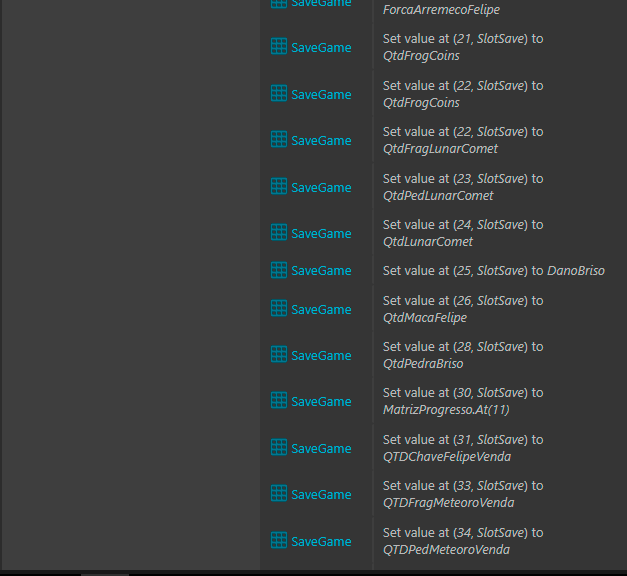Click the SaveGame array icon for index 21 QtdFrogCoins
The image size is (627, 576).
279,46
